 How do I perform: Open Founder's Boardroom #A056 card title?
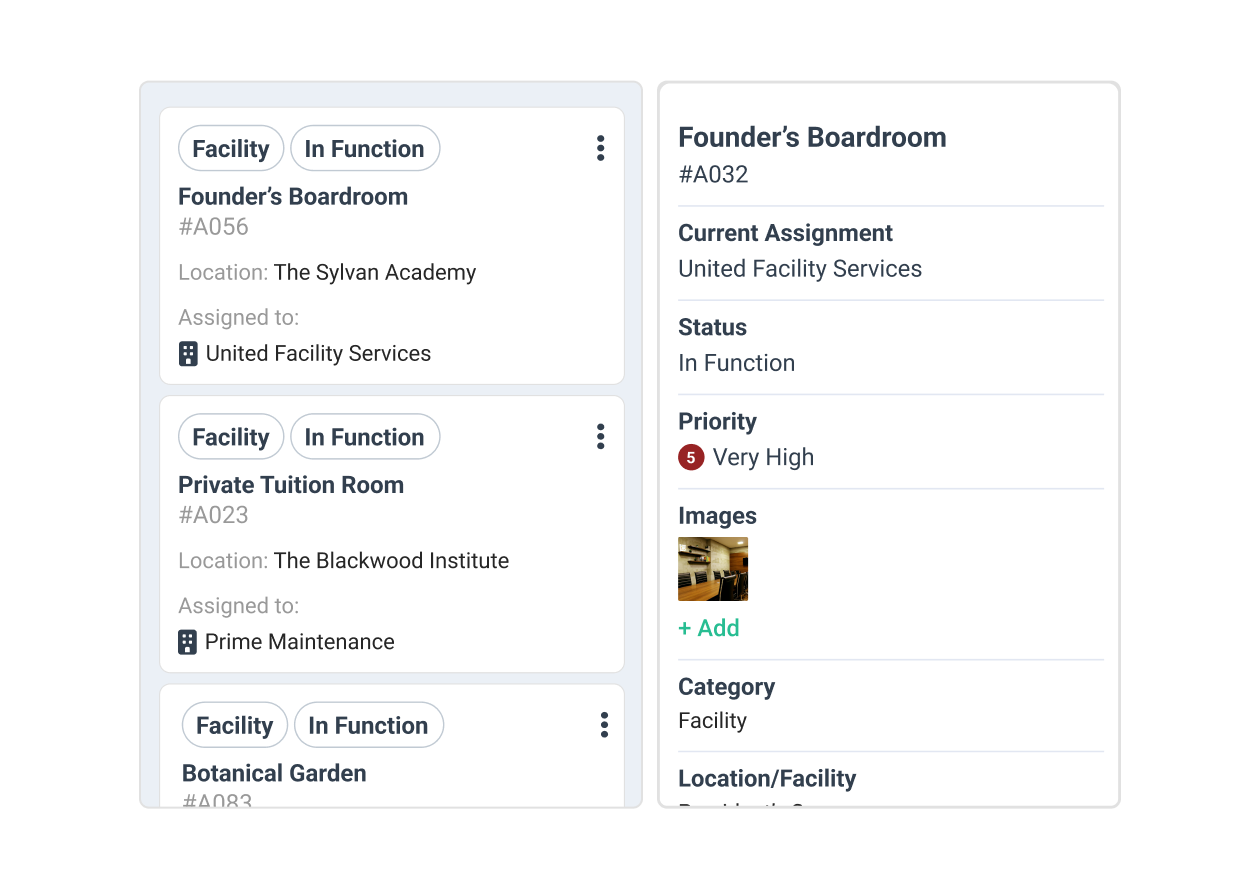[293, 197]
